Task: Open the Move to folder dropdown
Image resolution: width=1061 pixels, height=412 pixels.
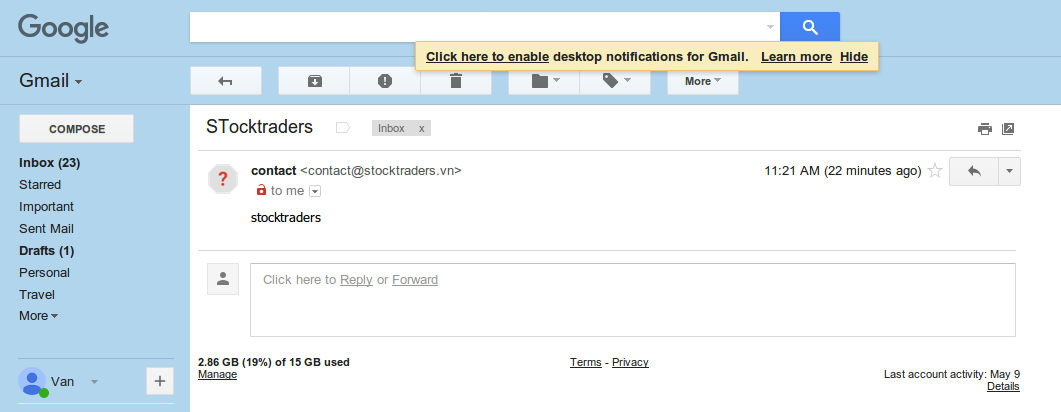Action: point(544,81)
